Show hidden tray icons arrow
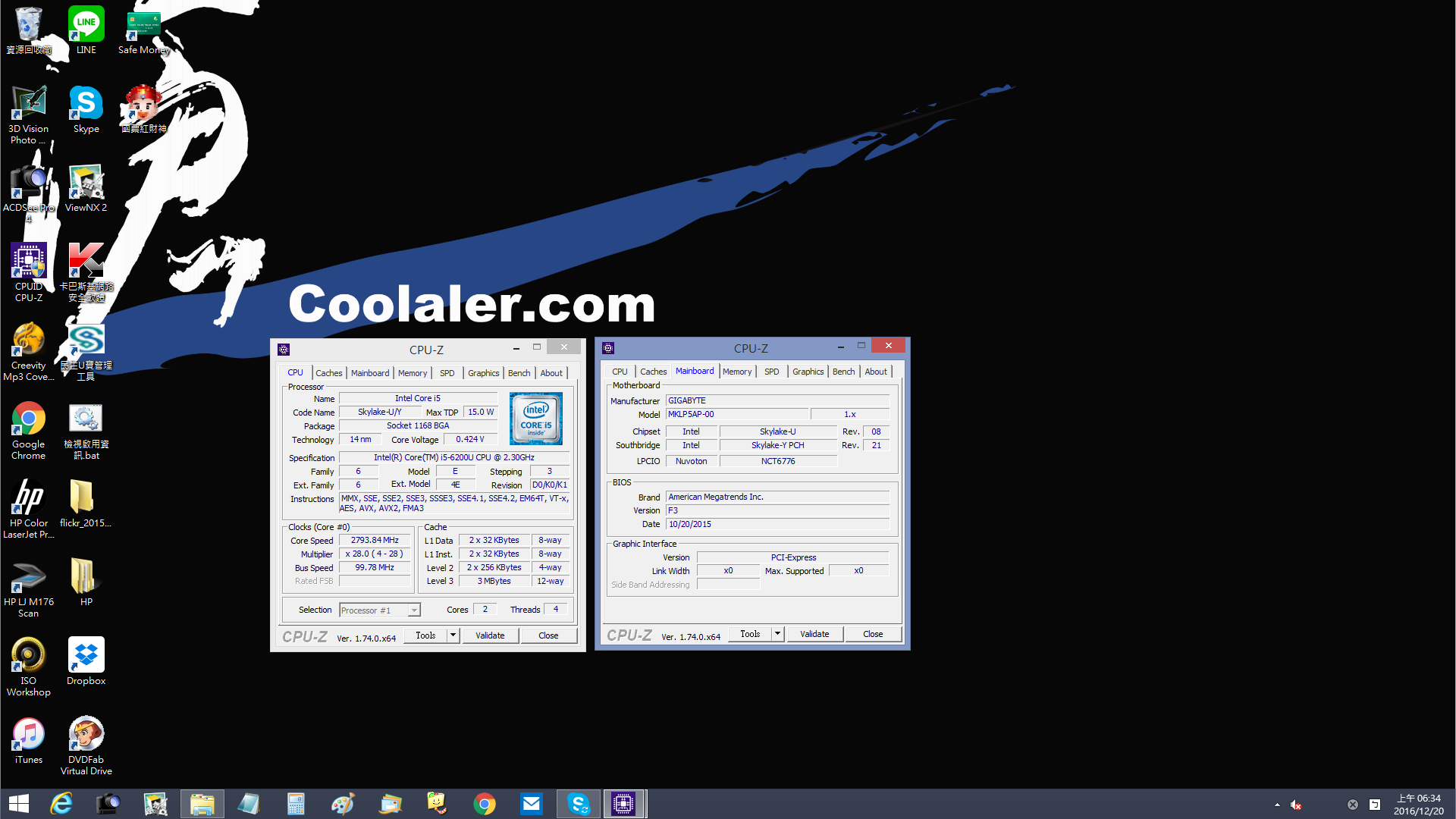 pyautogui.click(x=1277, y=805)
